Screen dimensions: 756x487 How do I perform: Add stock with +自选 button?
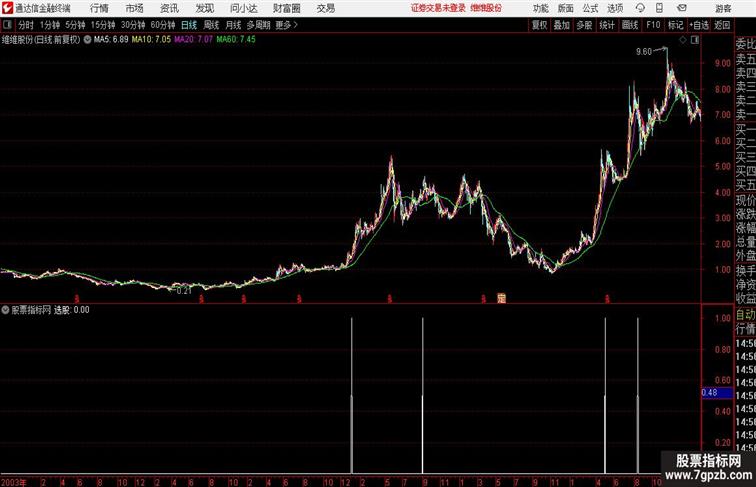699,25
